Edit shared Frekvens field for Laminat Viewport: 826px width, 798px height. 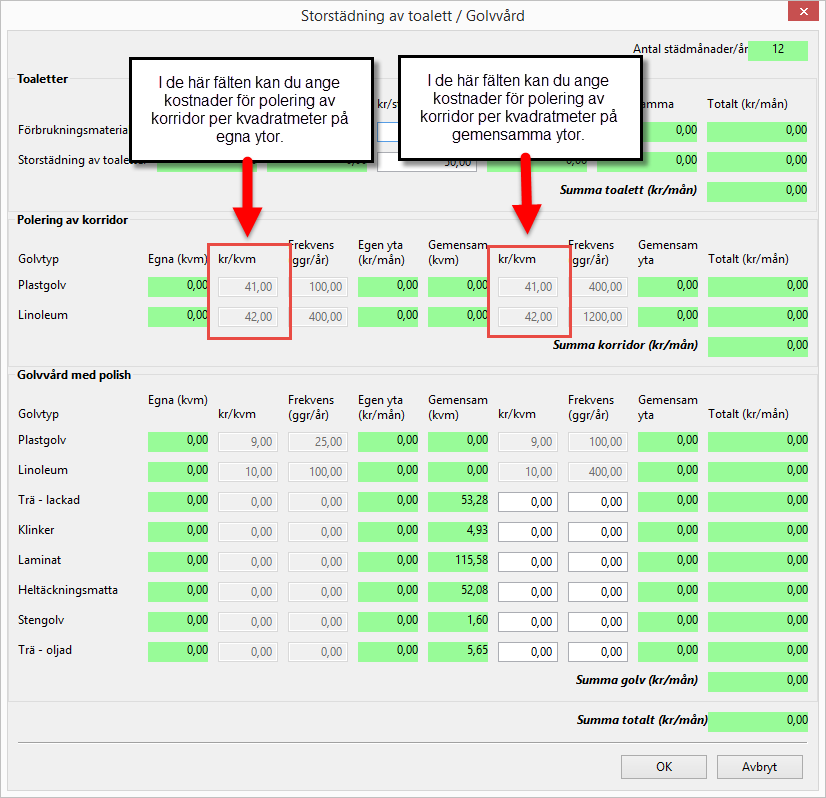coord(598,562)
